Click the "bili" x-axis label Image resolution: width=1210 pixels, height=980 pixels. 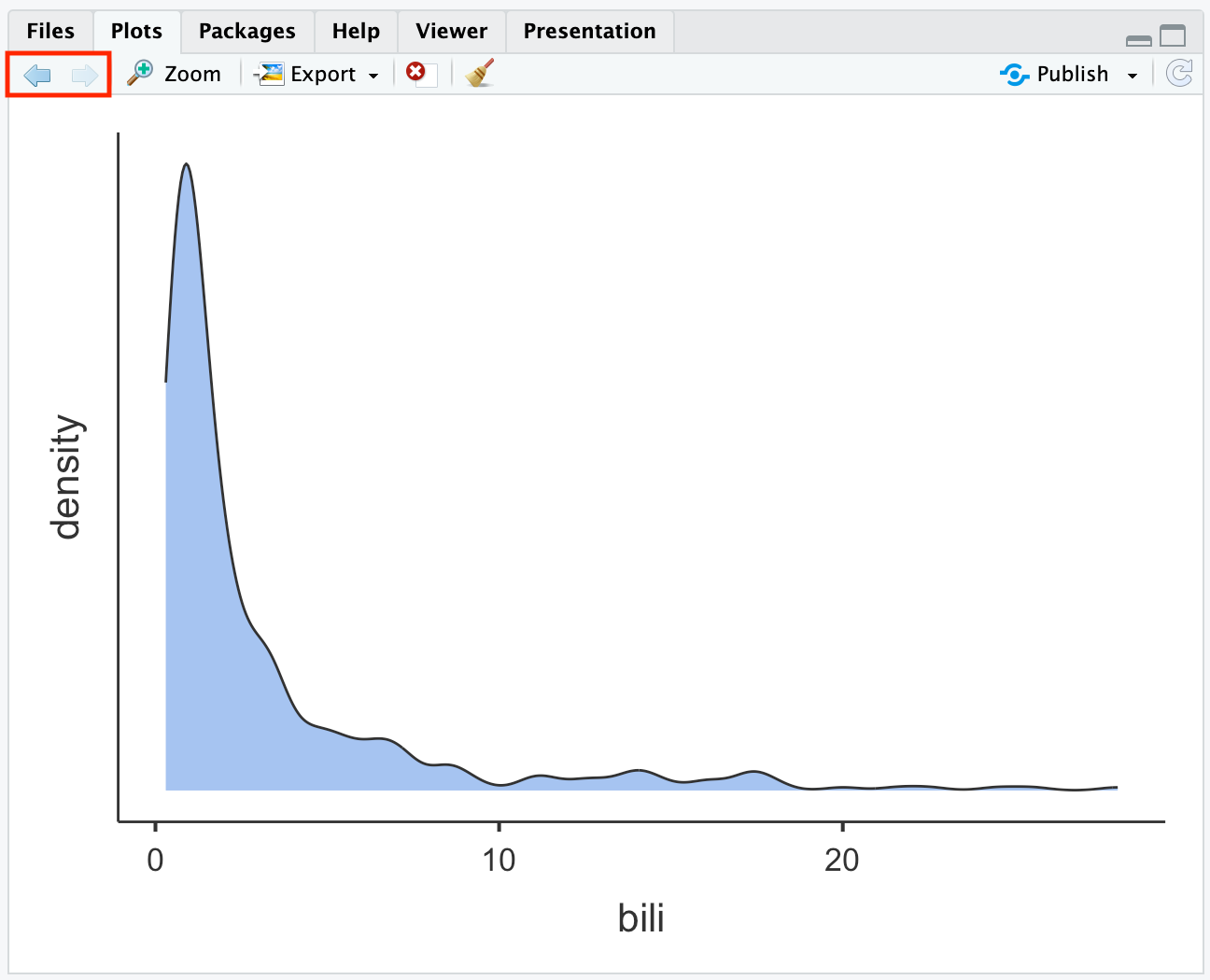(640, 918)
